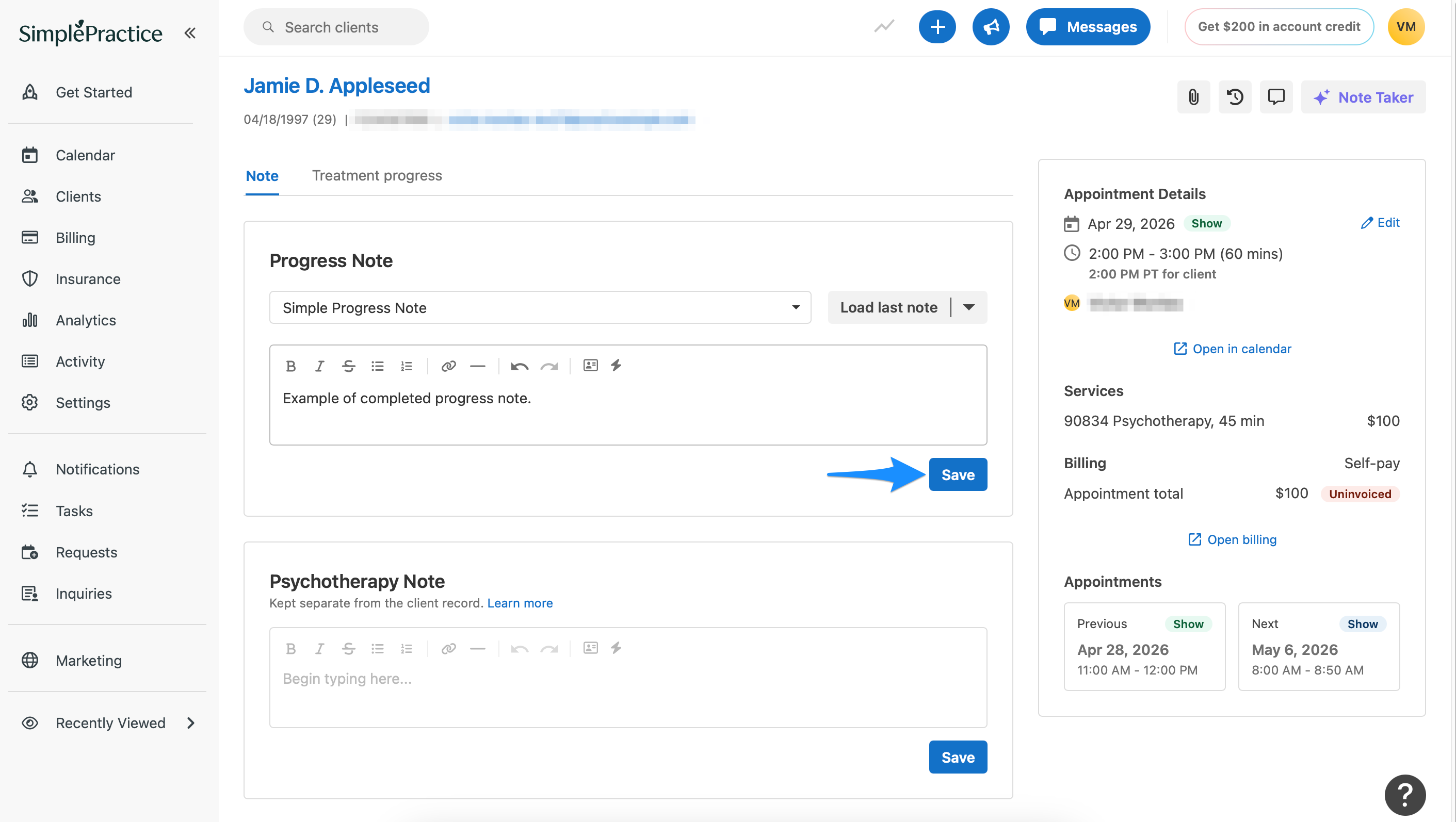Open Messages

(x=1088, y=26)
